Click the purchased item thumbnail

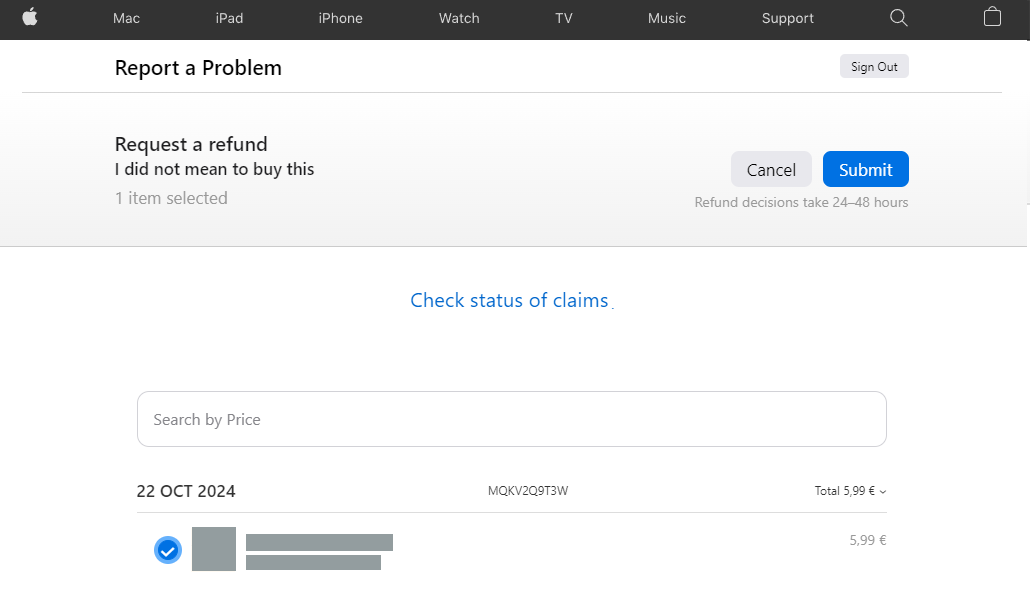(x=214, y=549)
